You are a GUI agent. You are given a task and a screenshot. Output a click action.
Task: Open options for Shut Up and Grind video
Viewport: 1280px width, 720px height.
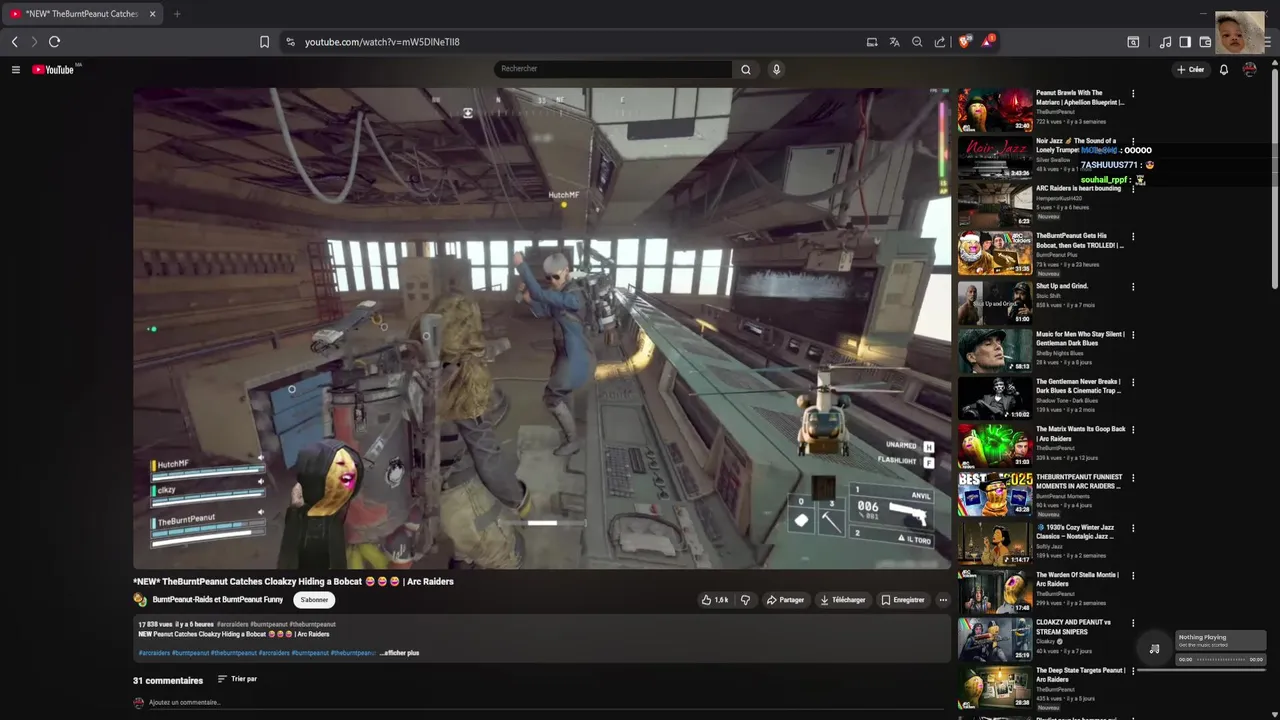point(1133,287)
